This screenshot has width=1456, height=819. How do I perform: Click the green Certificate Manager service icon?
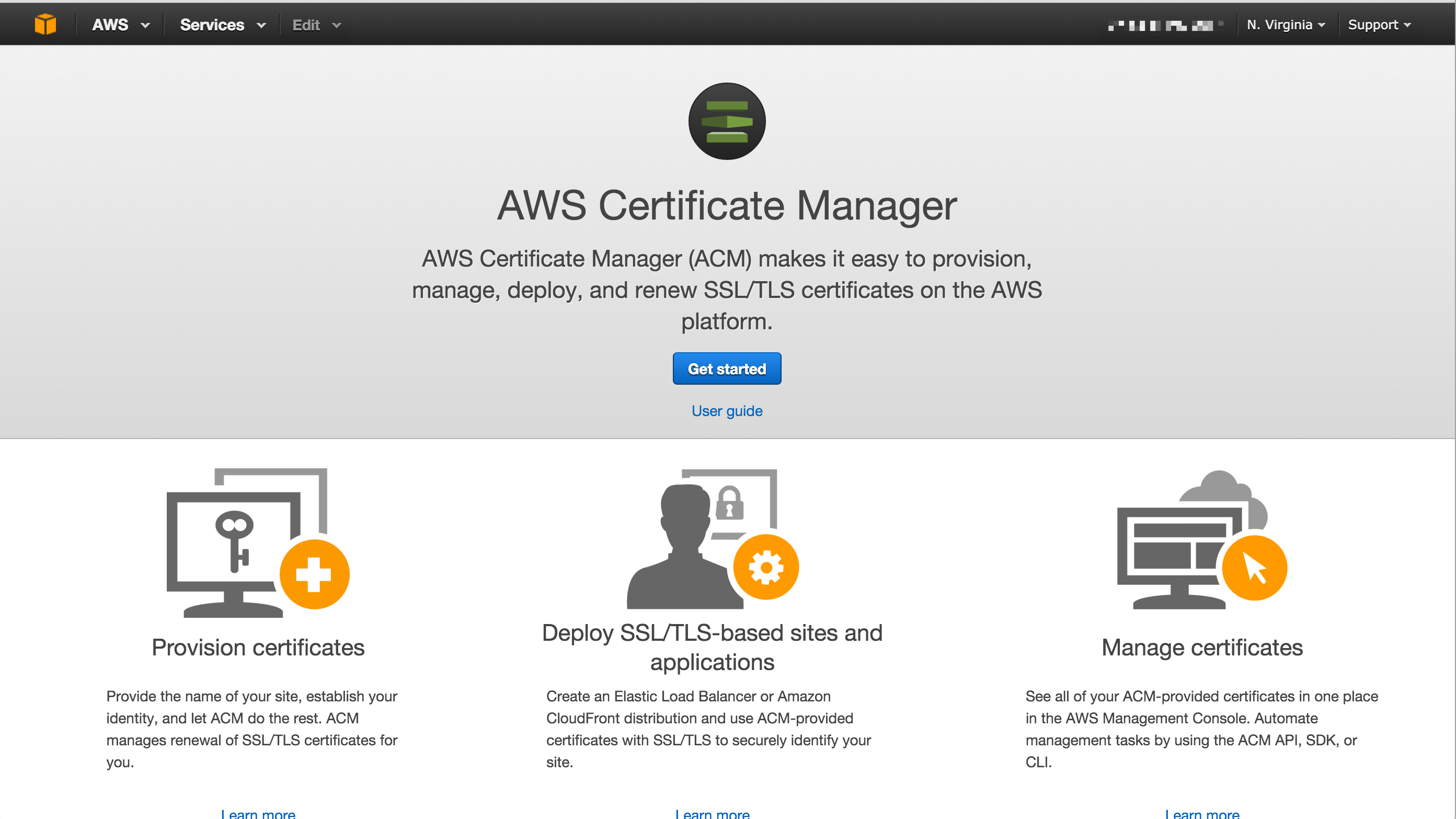727,121
